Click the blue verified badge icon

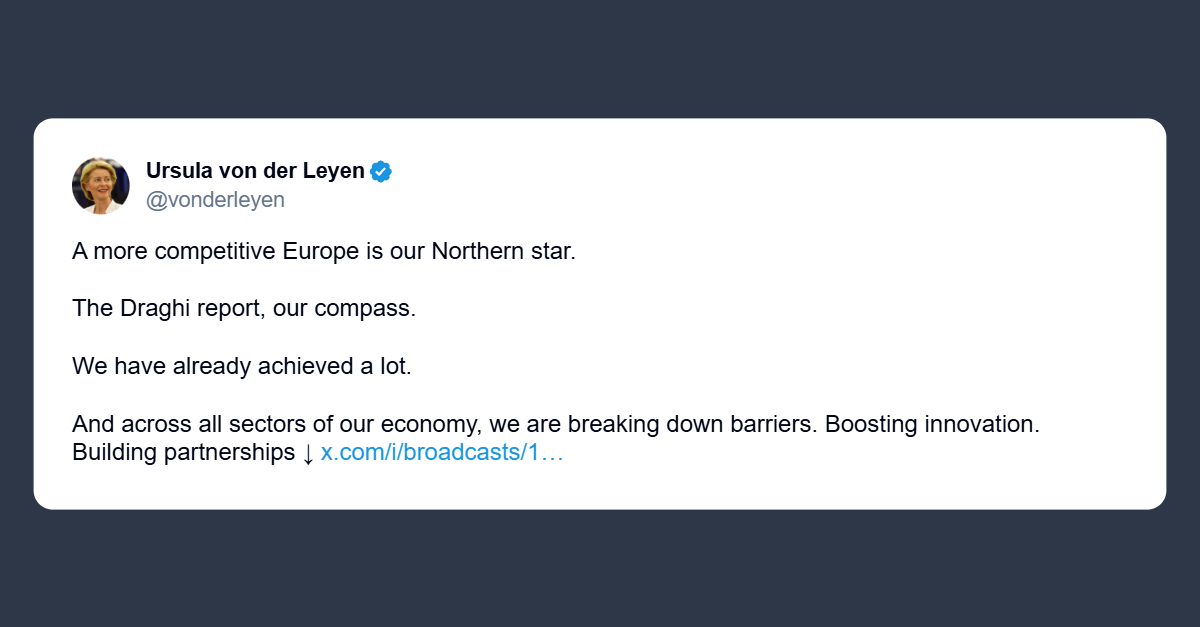pyautogui.click(x=381, y=171)
